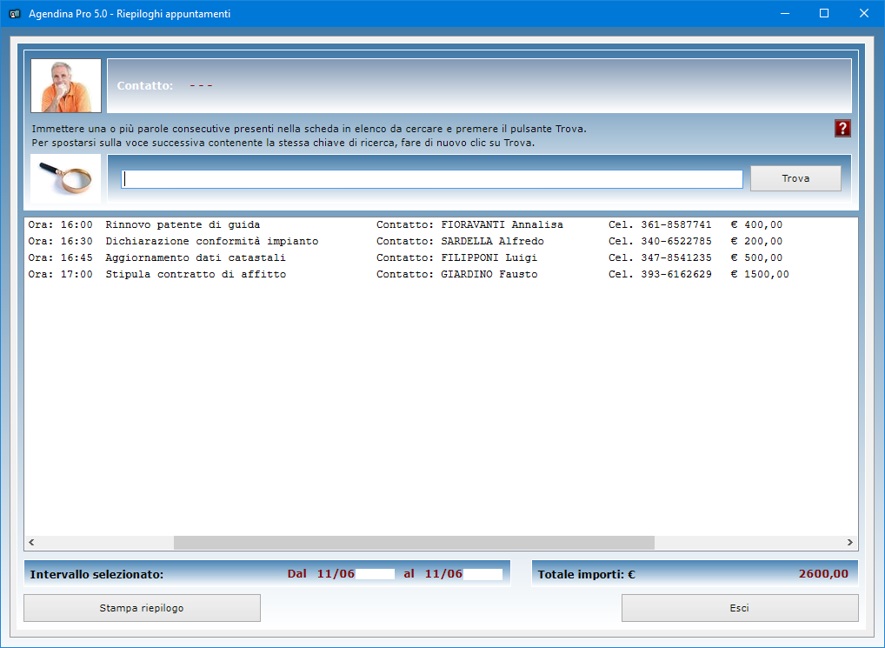The image size is (885, 648).
Task: Click the total amount 2600,00
Action: click(823, 574)
